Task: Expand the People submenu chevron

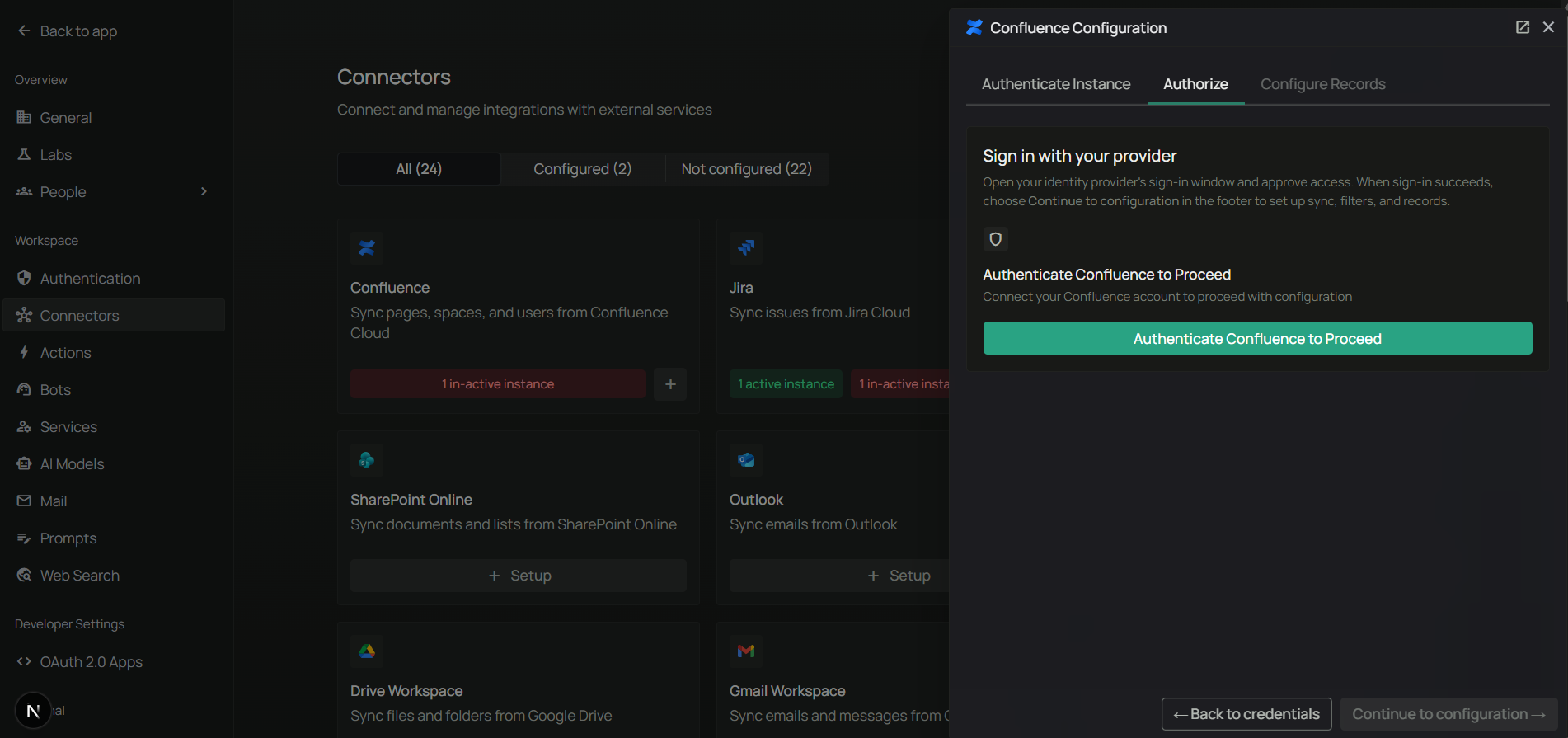Action: (x=204, y=191)
